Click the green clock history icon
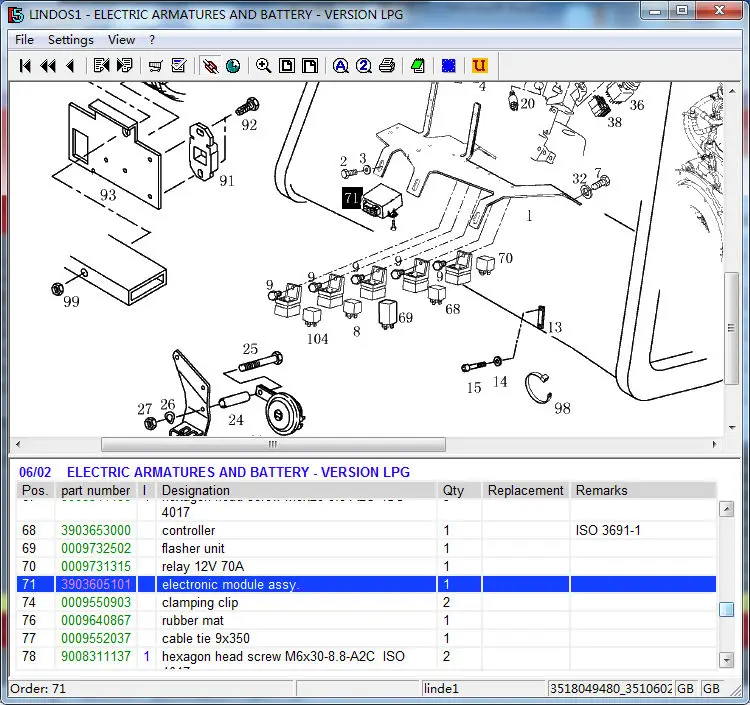 (233, 66)
